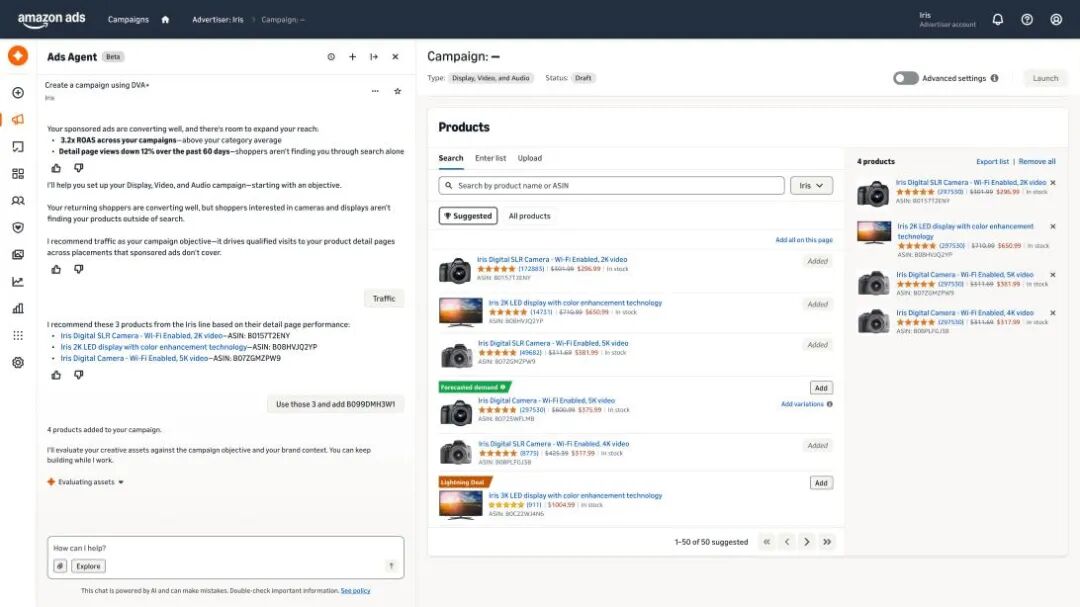Close the Ads Agent panel
Viewport: 1080px width, 607px height.
[x=395, y=56]
